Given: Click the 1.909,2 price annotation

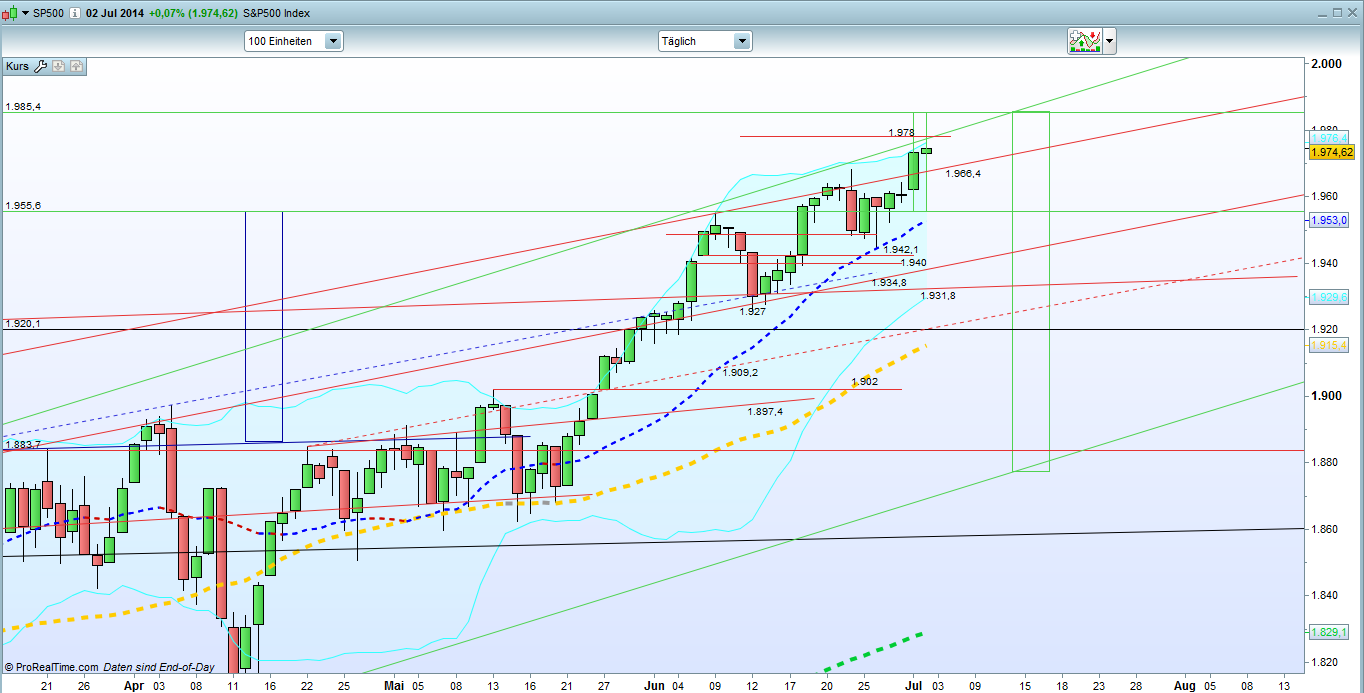Looking at the screenshot, I should coord(740,372).
